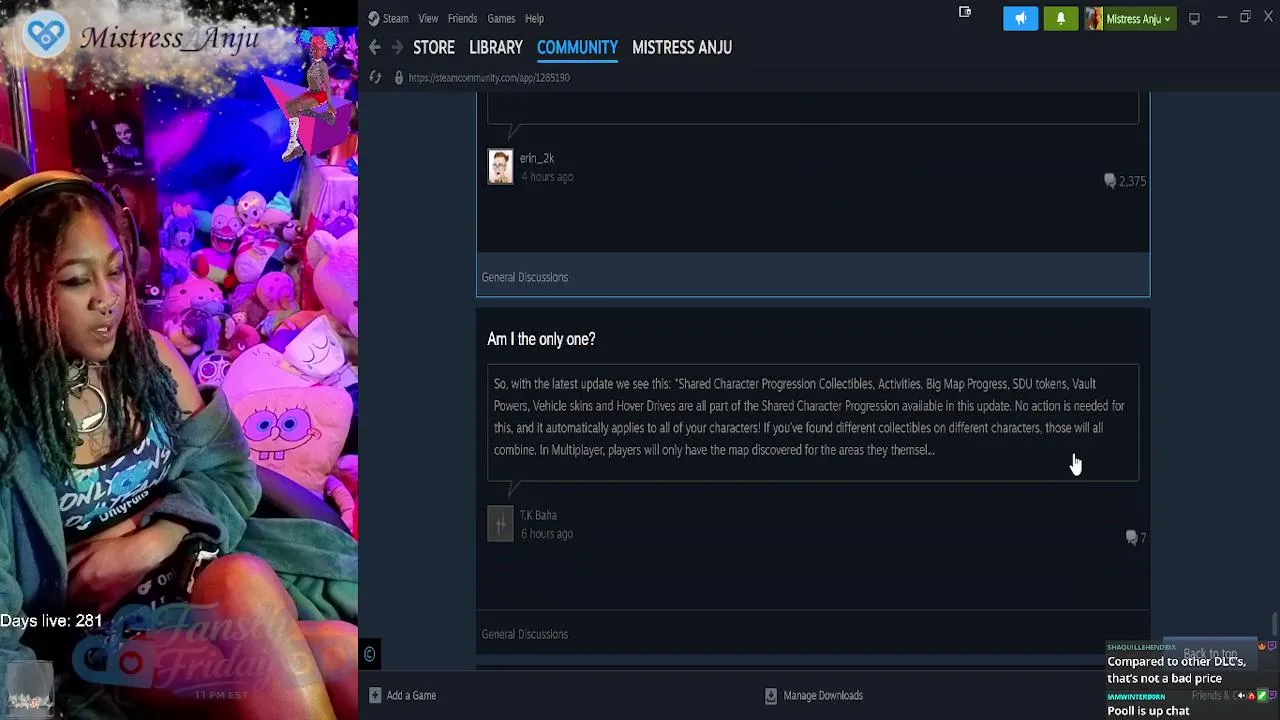The image size is (1280, 720).
Task: Click the Manage Downloads icon
Action: point(771,695)
